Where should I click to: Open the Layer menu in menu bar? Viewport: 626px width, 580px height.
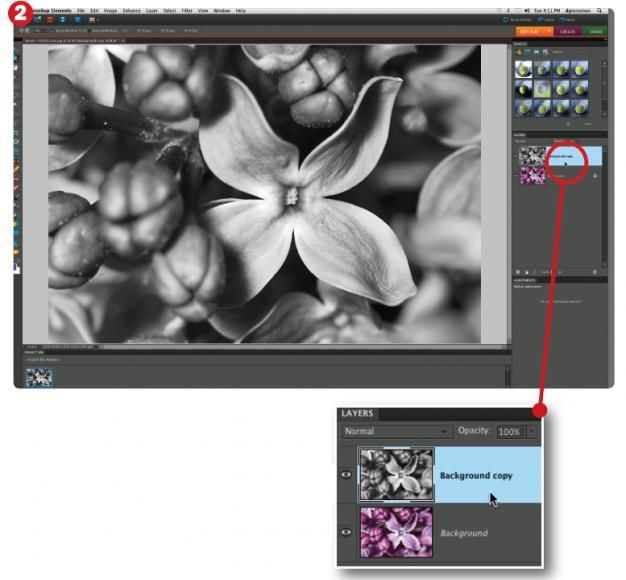[151, 10]
